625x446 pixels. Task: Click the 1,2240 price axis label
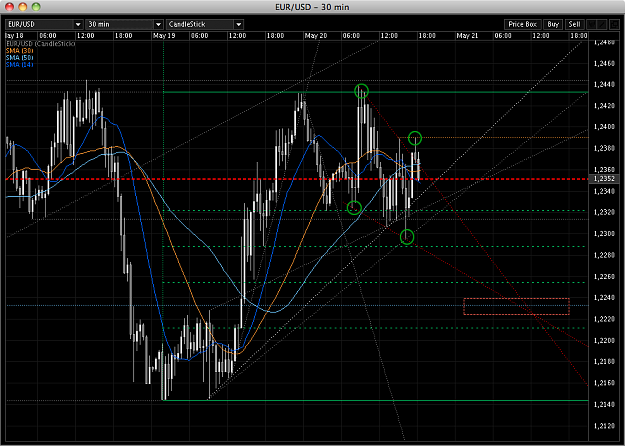click(604, 297)
